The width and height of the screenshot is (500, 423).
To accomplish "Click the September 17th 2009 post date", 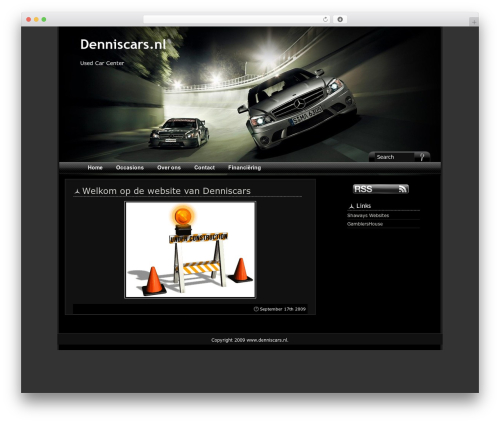I will [283, 309].
